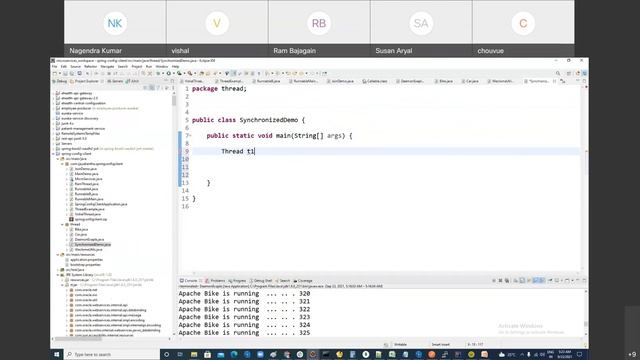Switch to the Project Explorer tab
This screenshot has height=360, width=640.
[x=85, y=81]
